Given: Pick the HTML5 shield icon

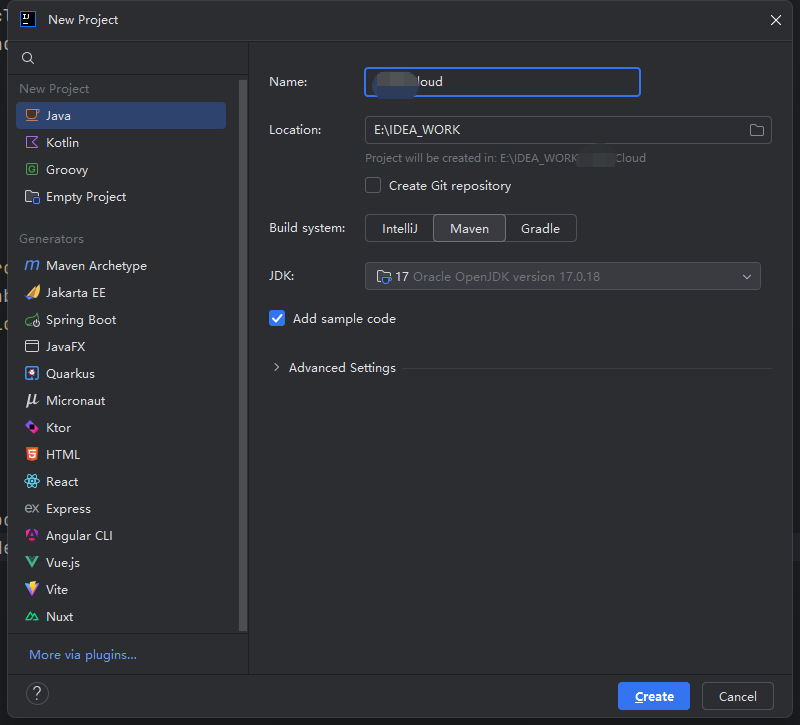Looking at the screenshot, I should [x=32, y=454].
